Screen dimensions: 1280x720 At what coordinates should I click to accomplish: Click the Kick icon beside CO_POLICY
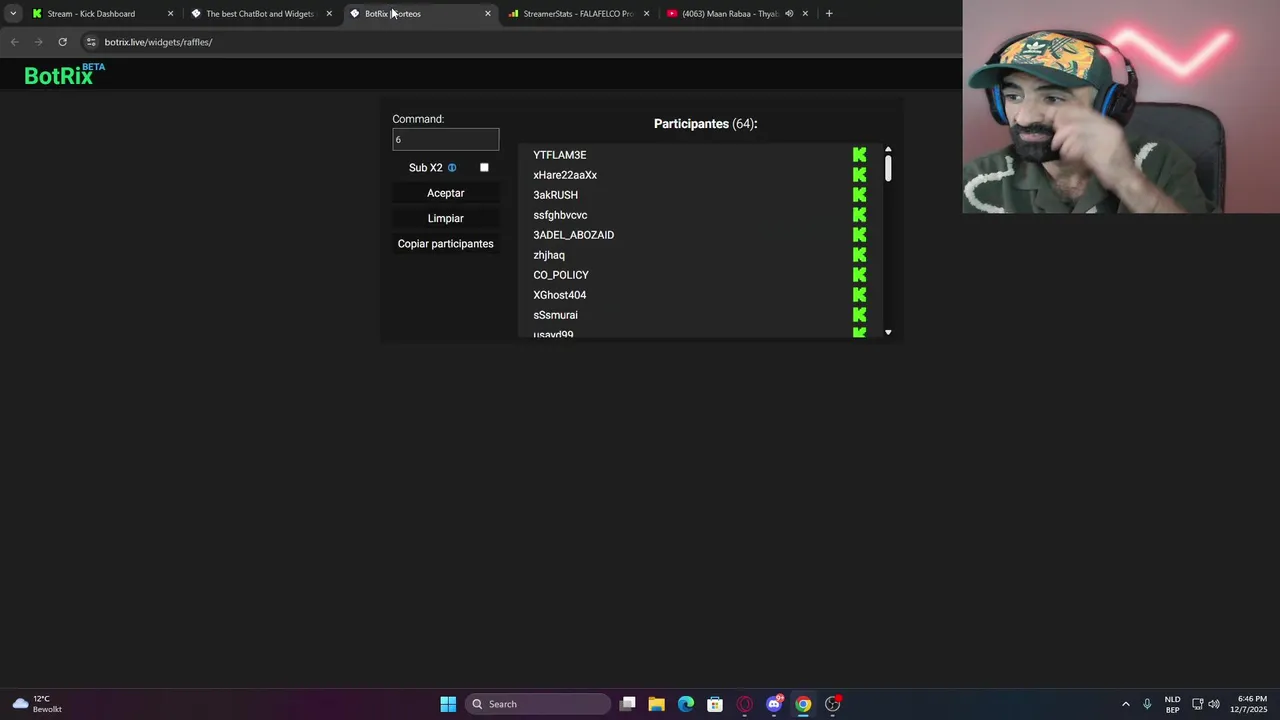pos(859,275)
